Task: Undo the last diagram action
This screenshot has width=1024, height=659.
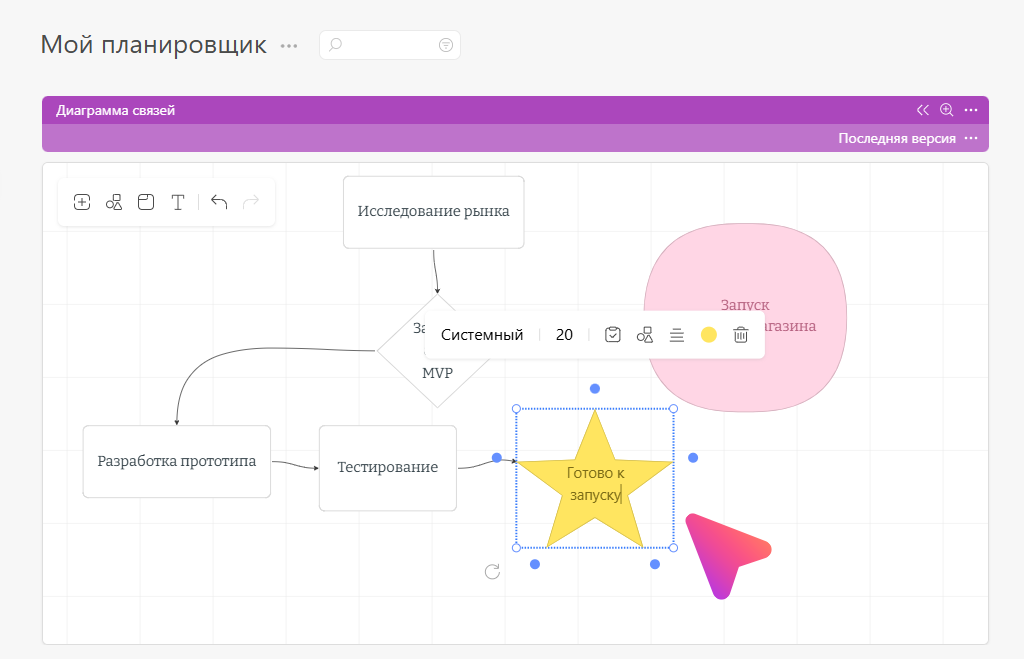Action: click(219, 202)
